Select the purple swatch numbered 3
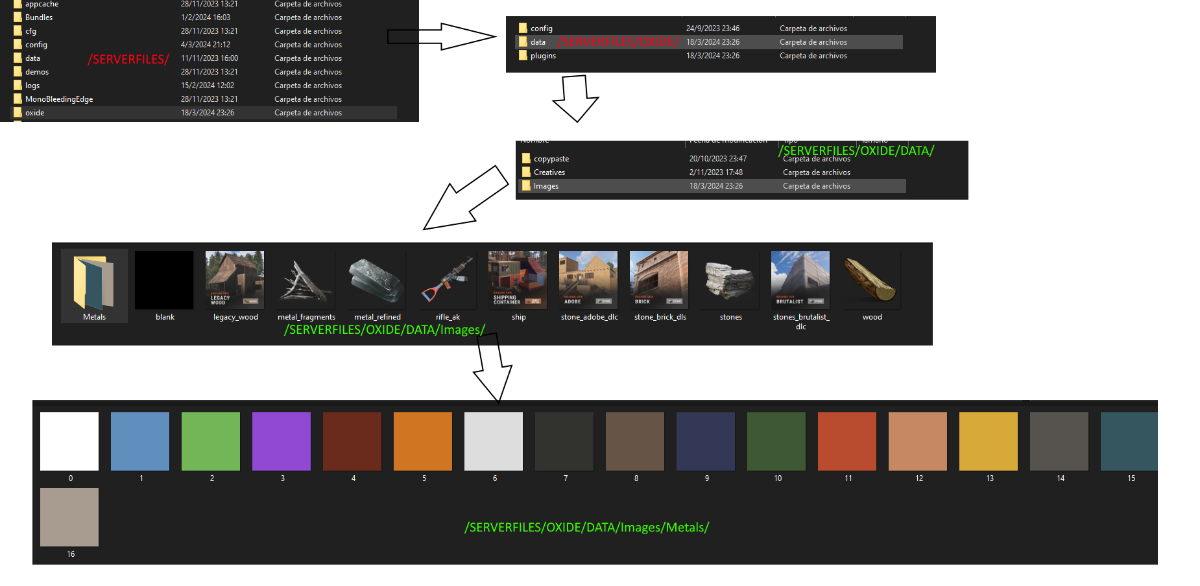The height and width of the screenshot is (586, 1200). [x=282, y=441]
